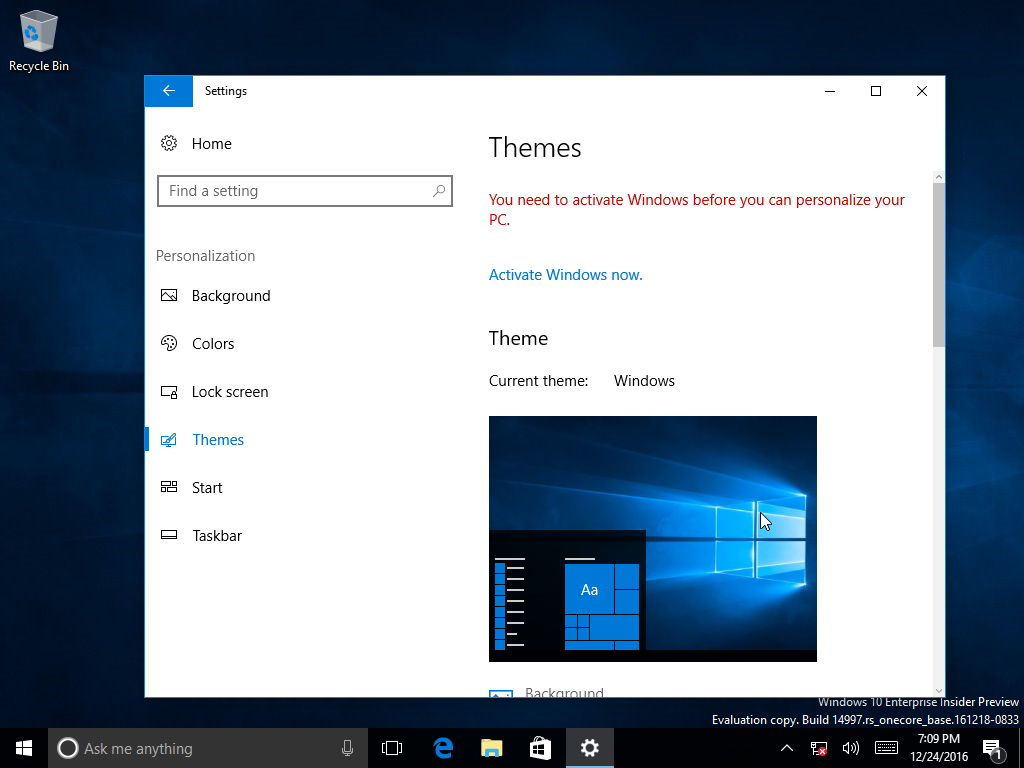Open the volume control tray icon

tap(850, 748)
